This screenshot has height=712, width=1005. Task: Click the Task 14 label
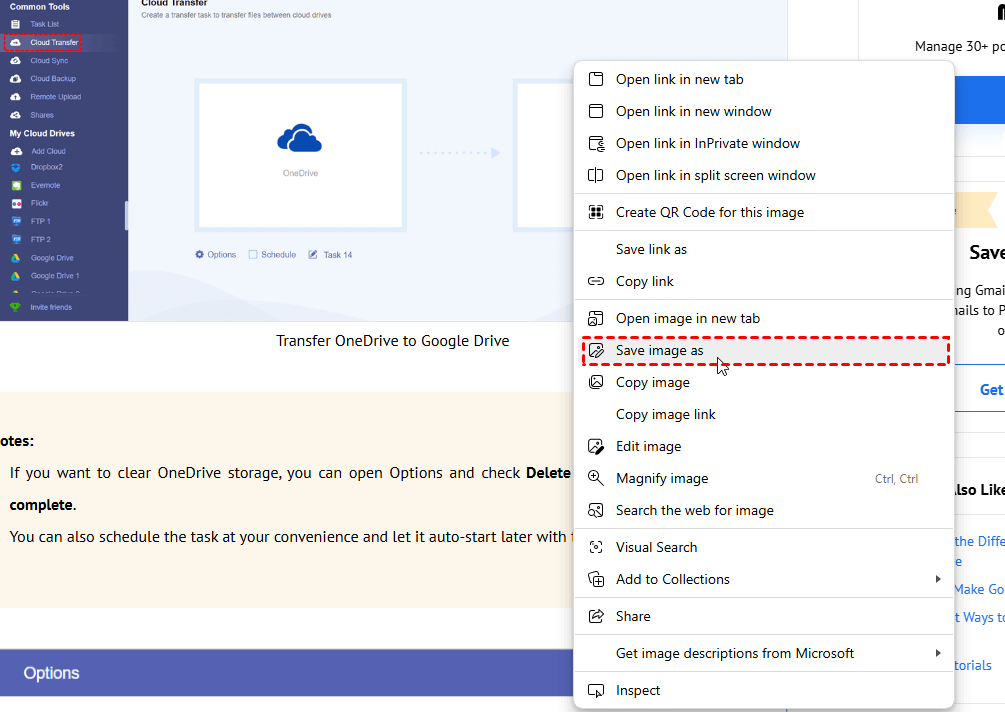tap(338, 254)
